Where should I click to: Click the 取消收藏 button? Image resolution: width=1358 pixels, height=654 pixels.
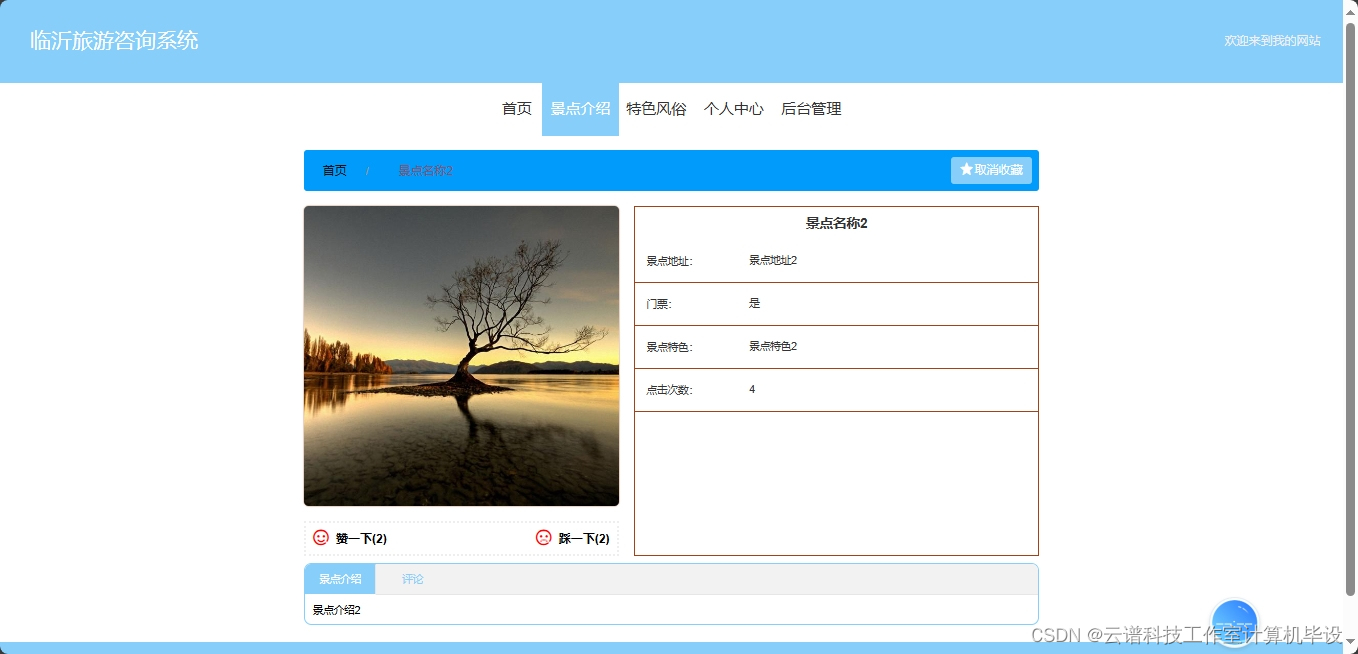tap(991, 169)
